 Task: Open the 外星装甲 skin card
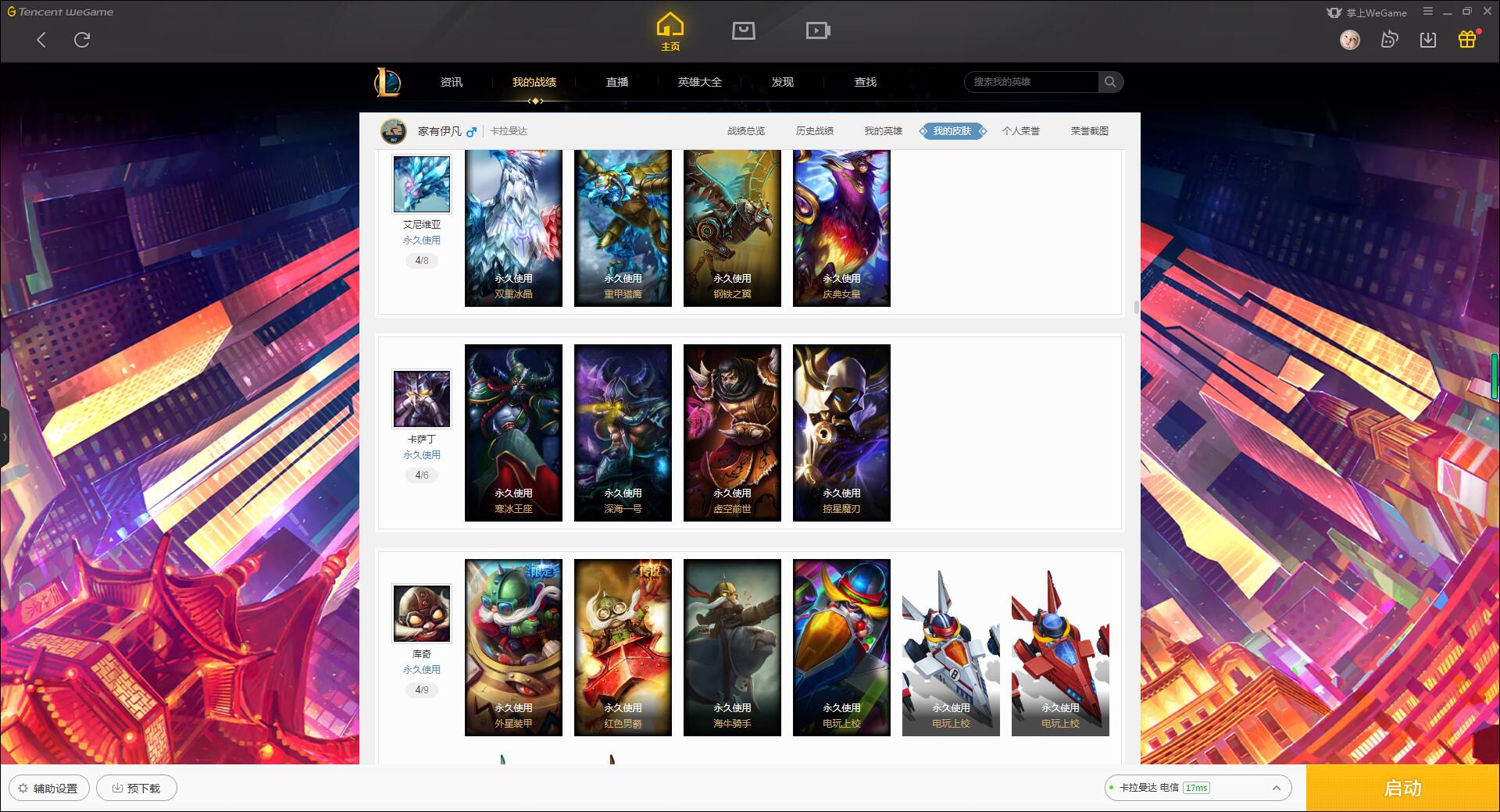point(513,647)
